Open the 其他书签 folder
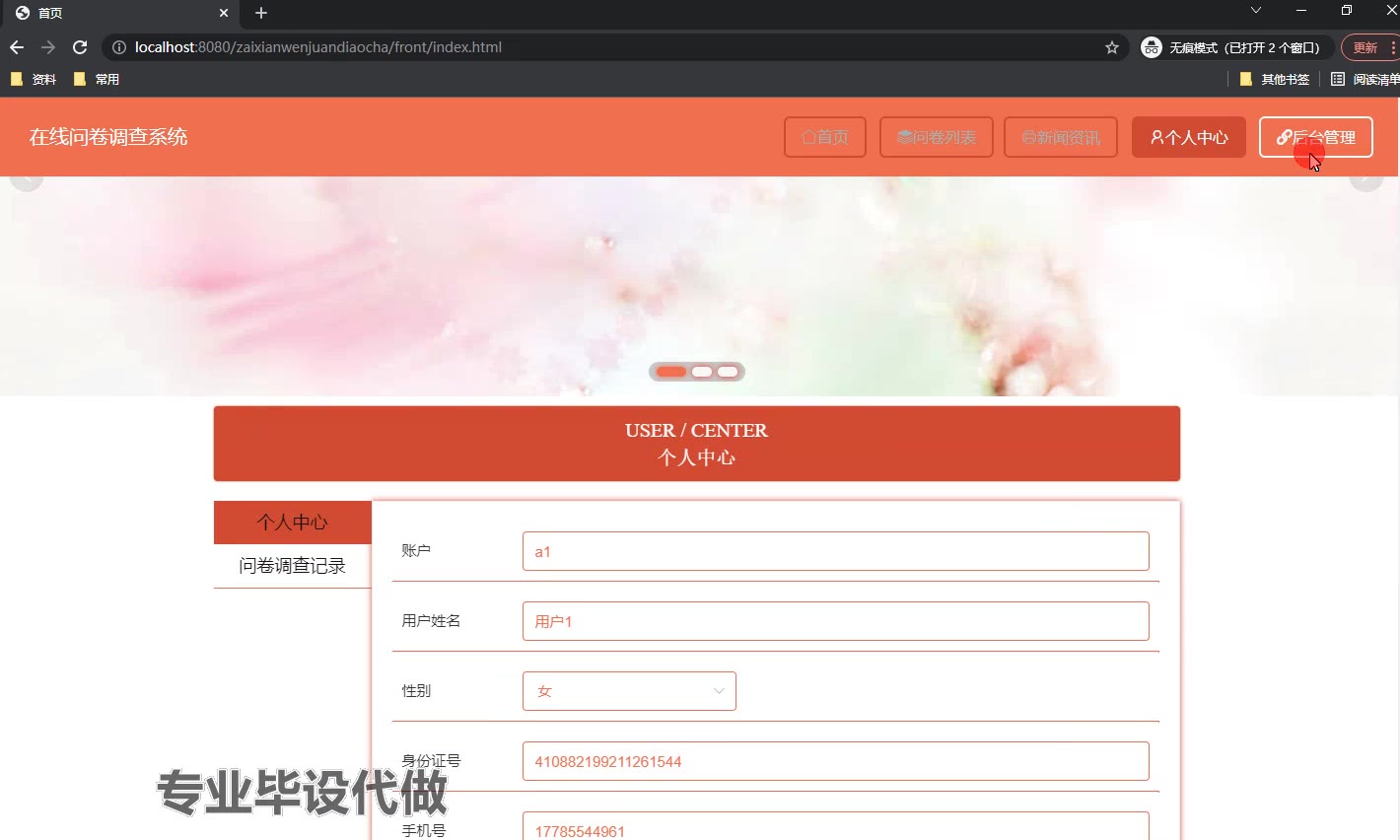Image resolution: width=1400 pixels, height=840 pixels. tap(1275, 79)
